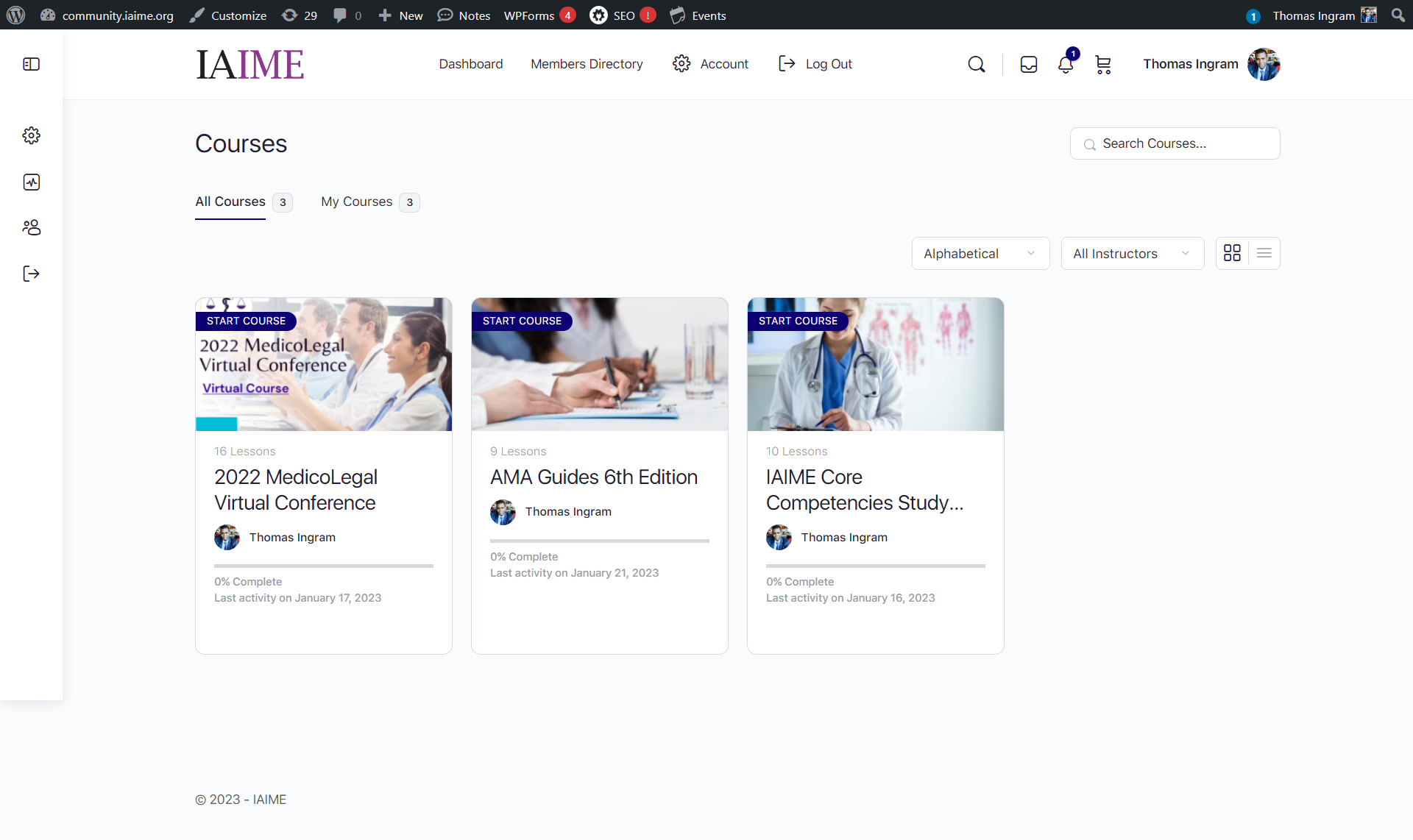
Task: Switch to grid view layout
Action: 1232,253
